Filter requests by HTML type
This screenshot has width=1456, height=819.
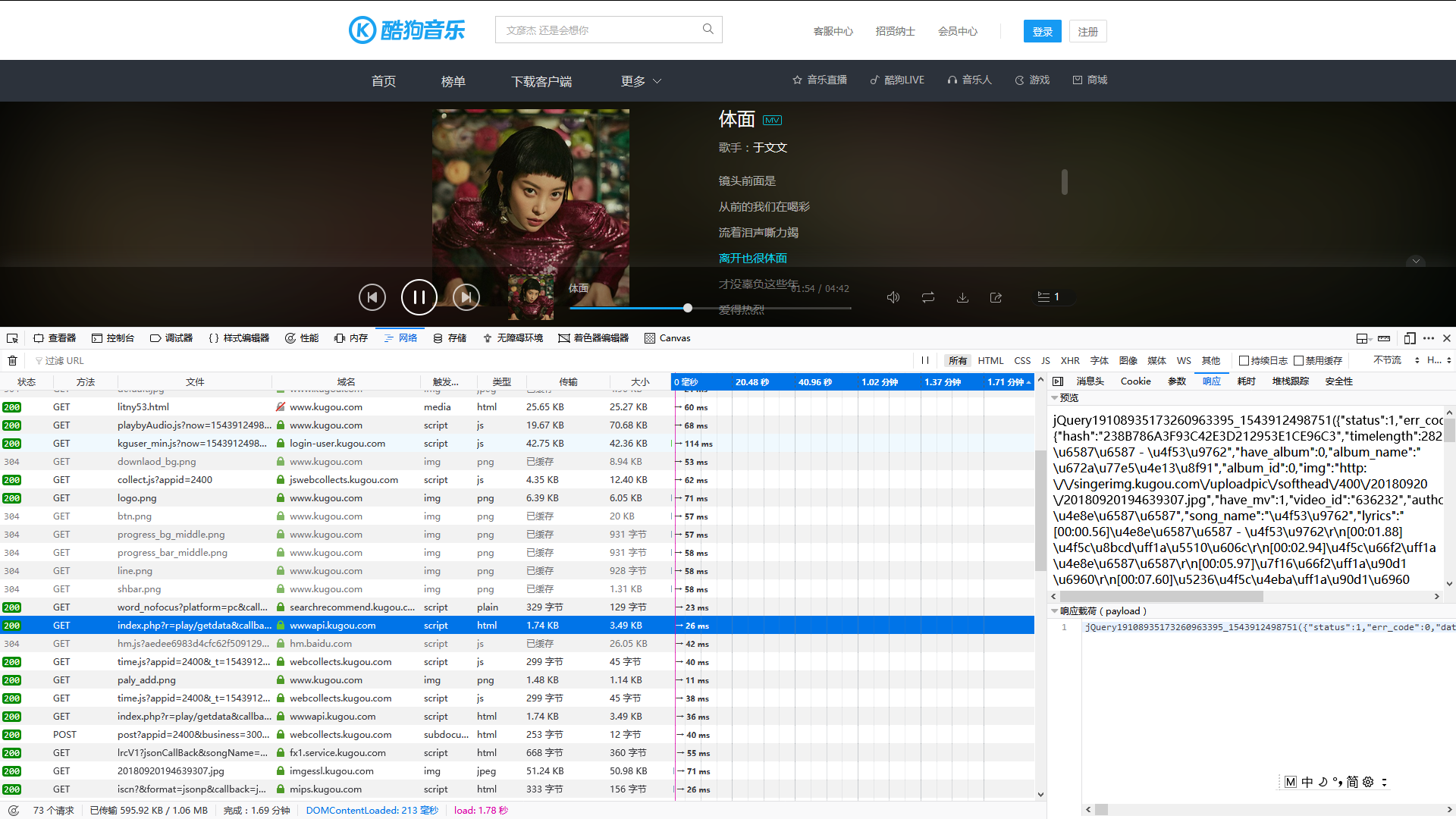[x=990, y=360]
